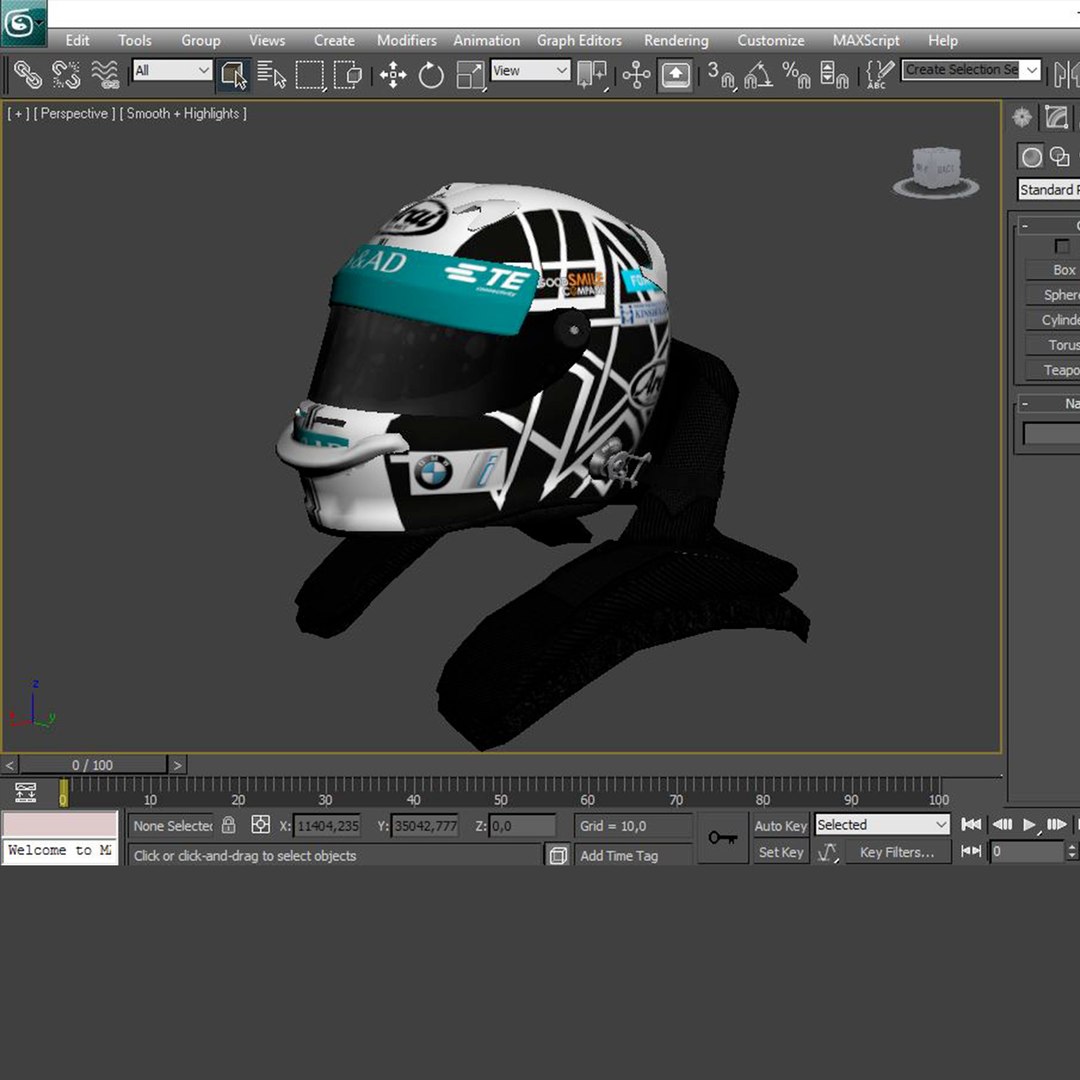Enable the AutoGrid checkbox
This screenshot has height=1080, width=1080.
[x=1062, y=246]
